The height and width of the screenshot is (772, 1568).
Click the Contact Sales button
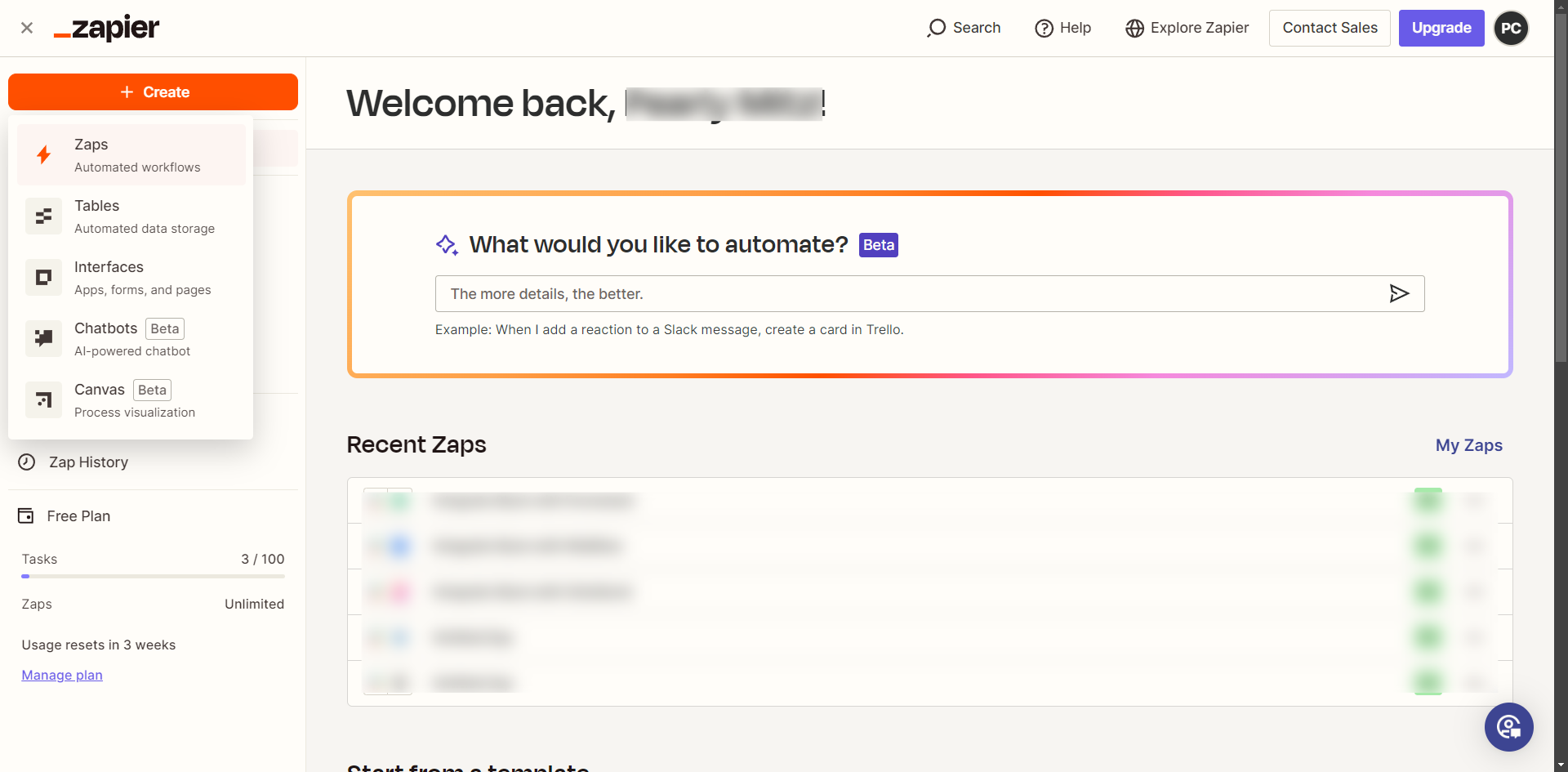pos(1330,29)
